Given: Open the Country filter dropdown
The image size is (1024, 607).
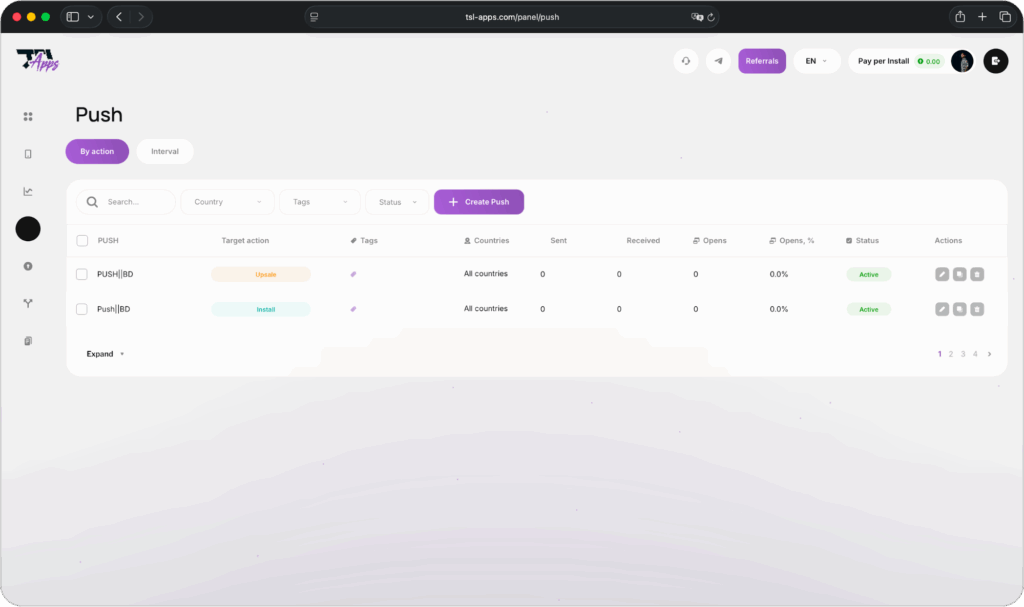Looking at the screenshot, I should coord(227,202).
